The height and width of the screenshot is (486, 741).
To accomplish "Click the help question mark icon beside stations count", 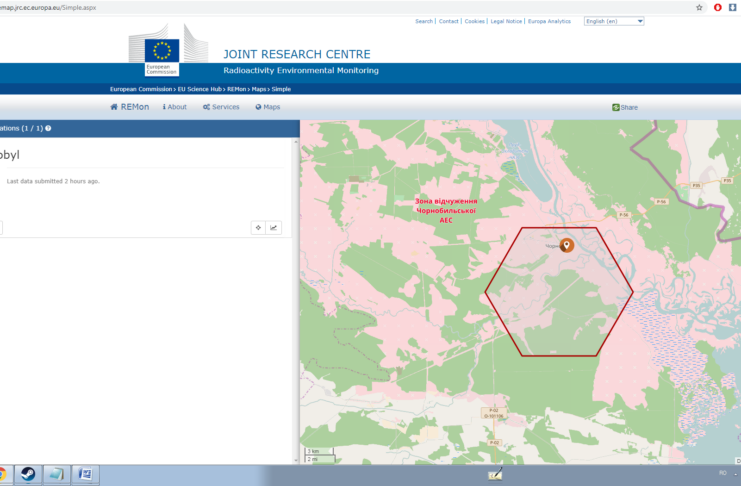I will coord(48,128).
